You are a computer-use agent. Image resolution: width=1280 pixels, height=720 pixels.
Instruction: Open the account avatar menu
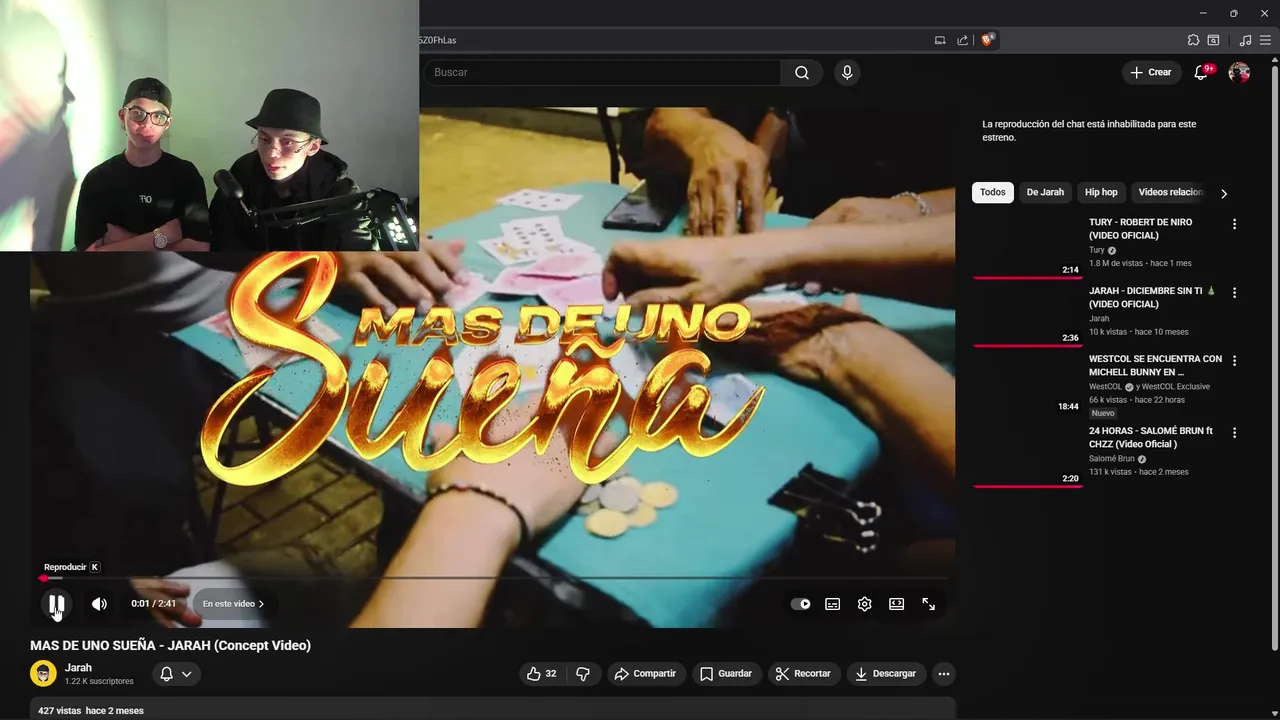coord(1239,72)
